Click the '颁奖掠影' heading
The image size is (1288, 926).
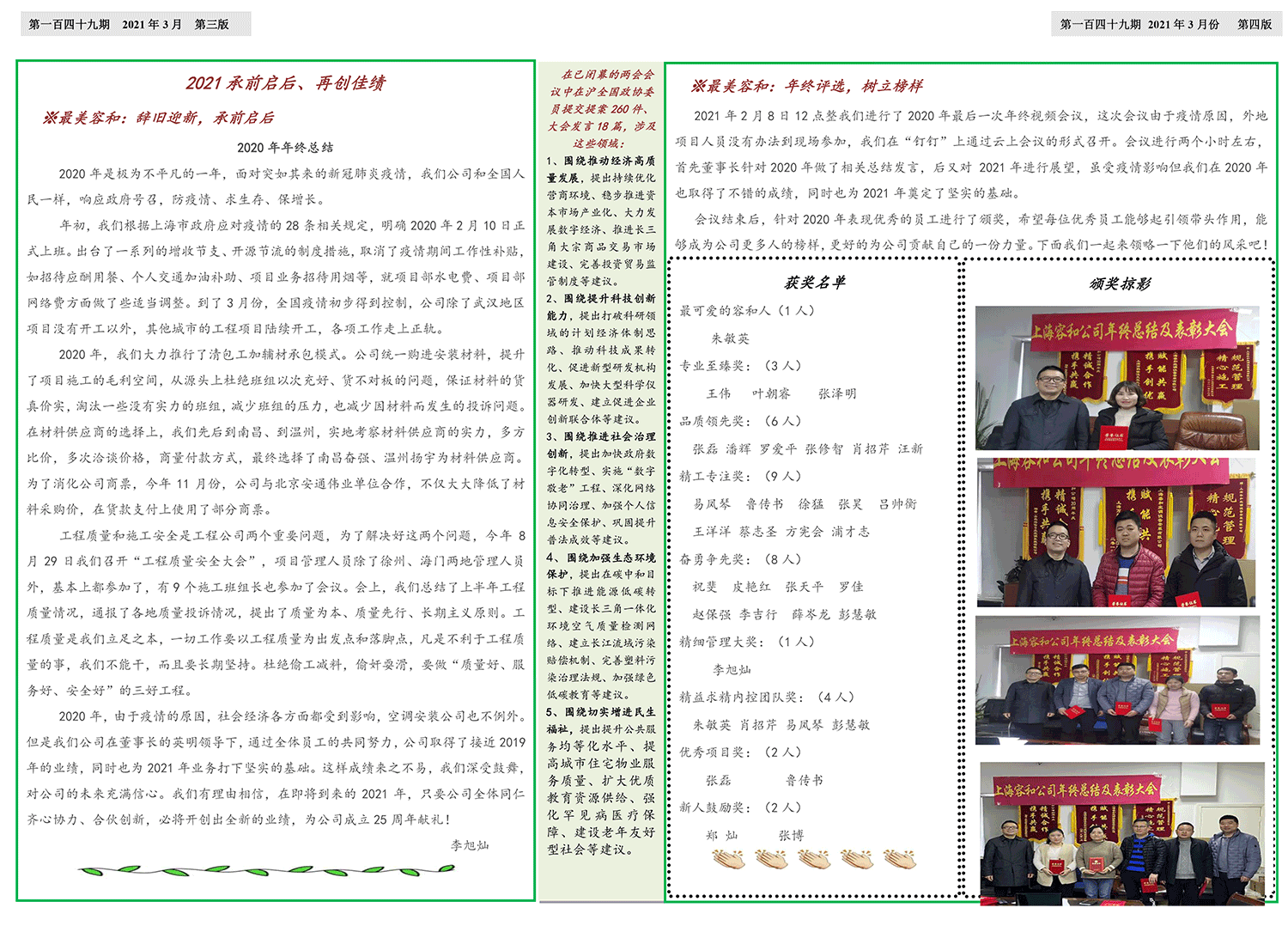pyautogui.click(x=1120, y=283)
